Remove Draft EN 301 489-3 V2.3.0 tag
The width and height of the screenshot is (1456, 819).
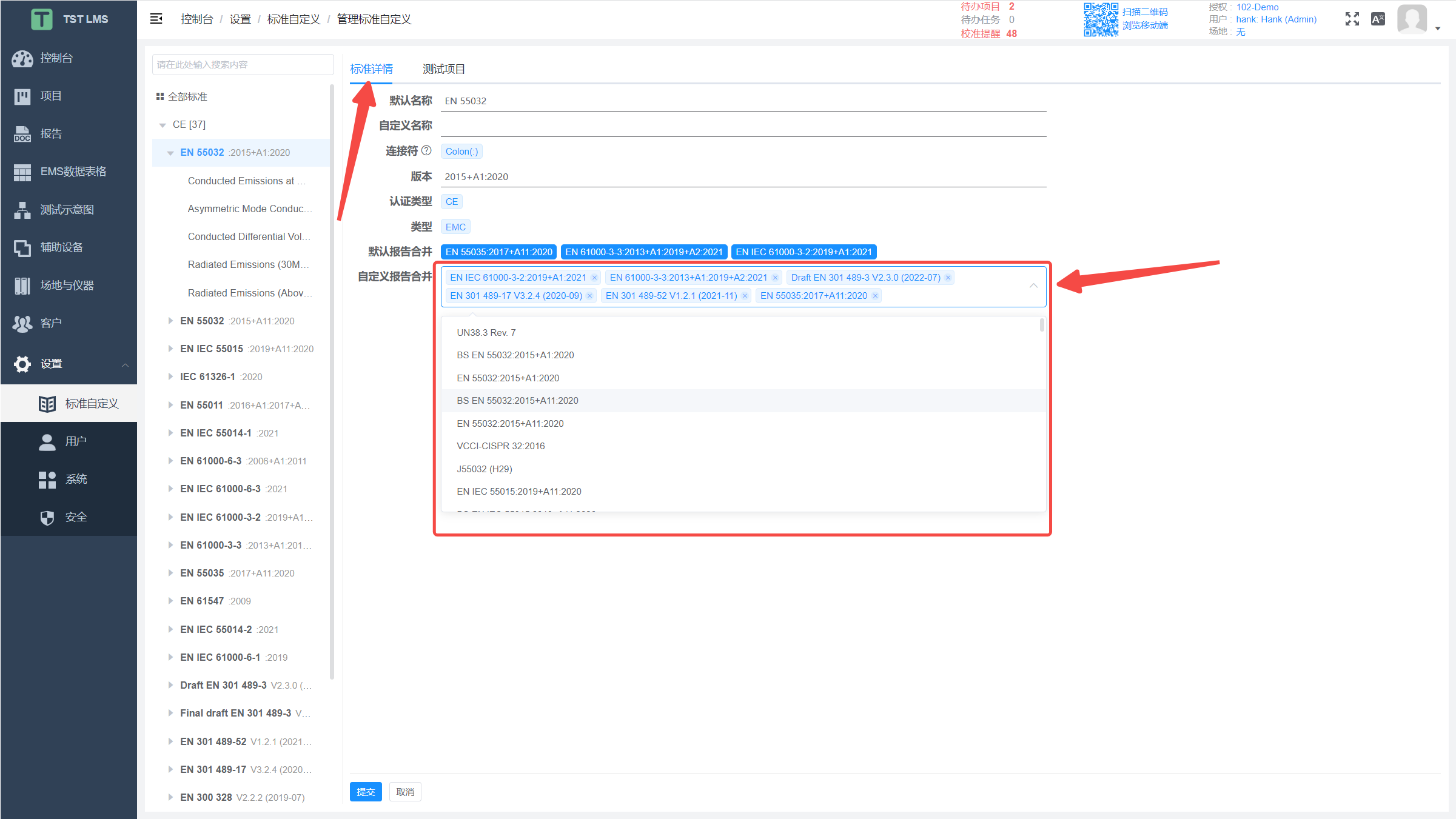948,278
